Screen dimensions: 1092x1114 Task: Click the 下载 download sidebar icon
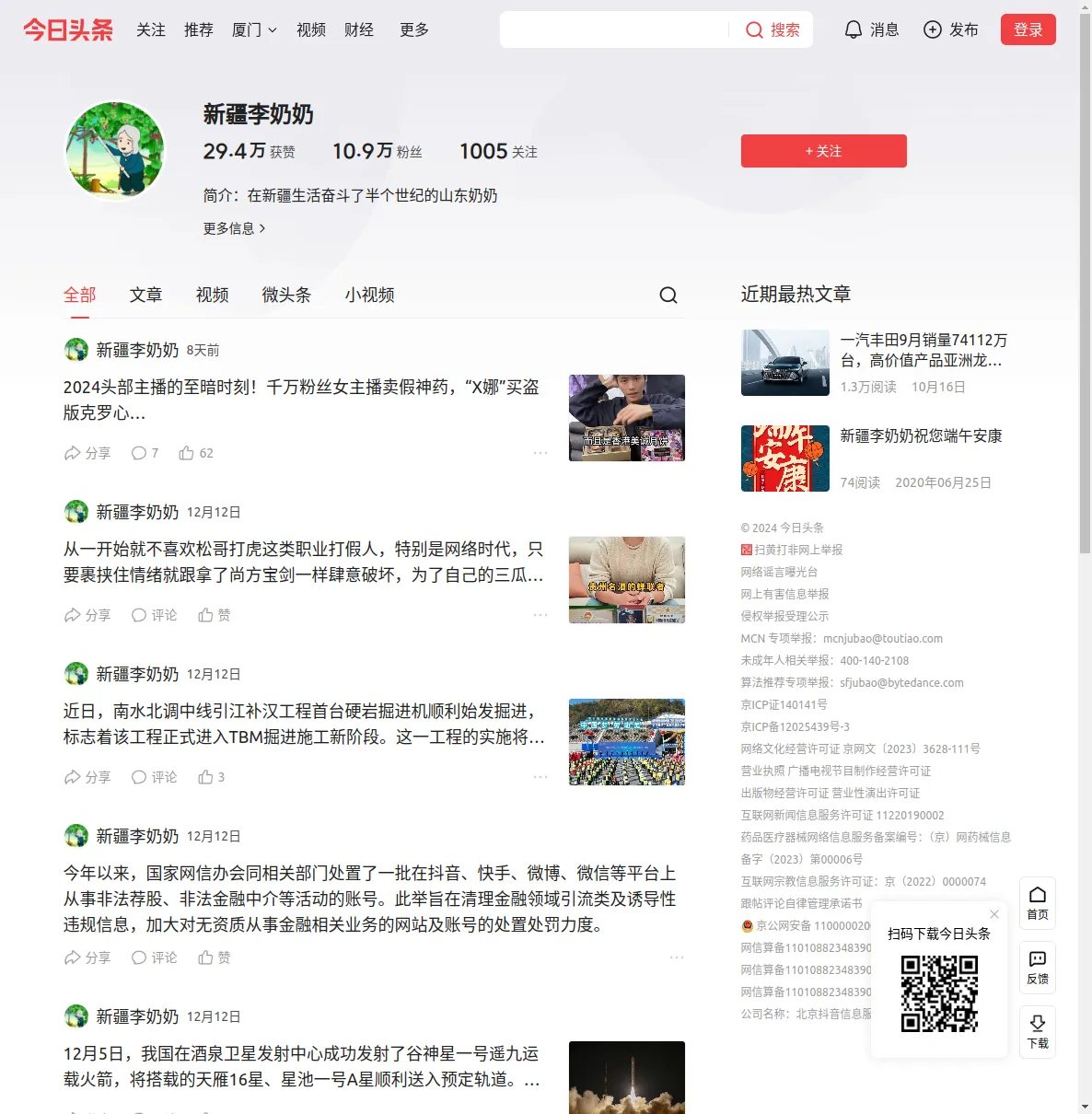pos(1038,1032)
